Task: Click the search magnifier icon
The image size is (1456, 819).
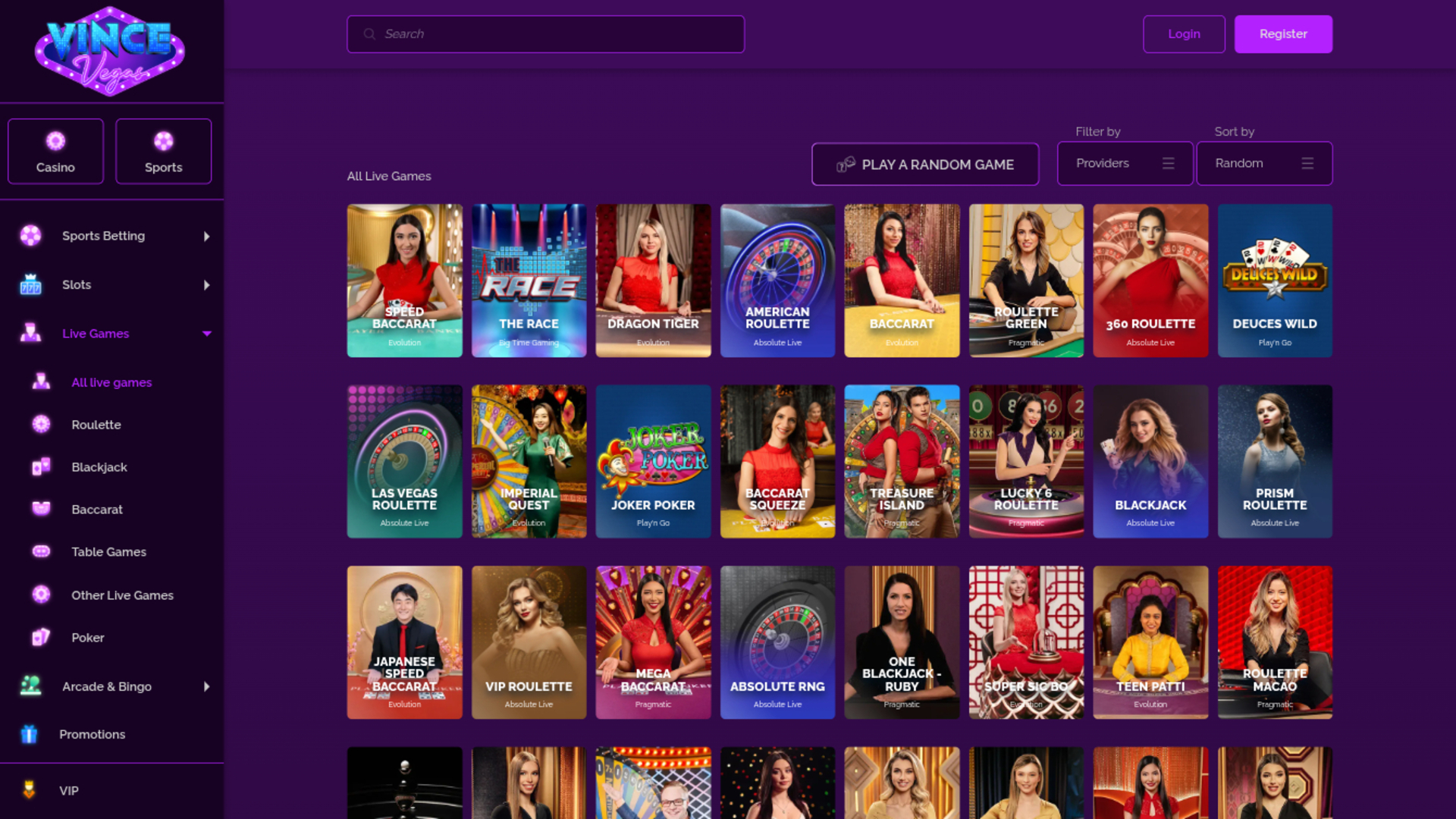Action: (x=369, y=33)
